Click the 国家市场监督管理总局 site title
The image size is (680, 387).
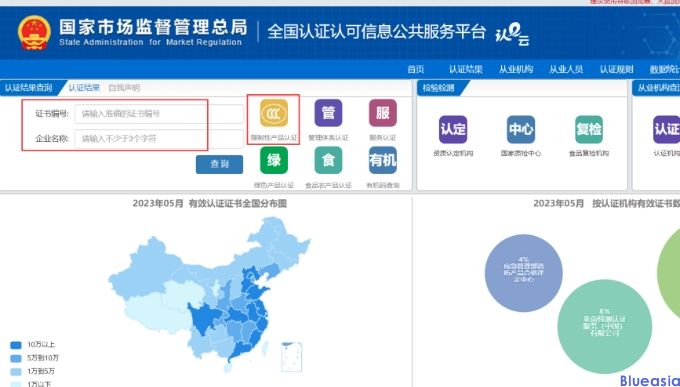153,26
